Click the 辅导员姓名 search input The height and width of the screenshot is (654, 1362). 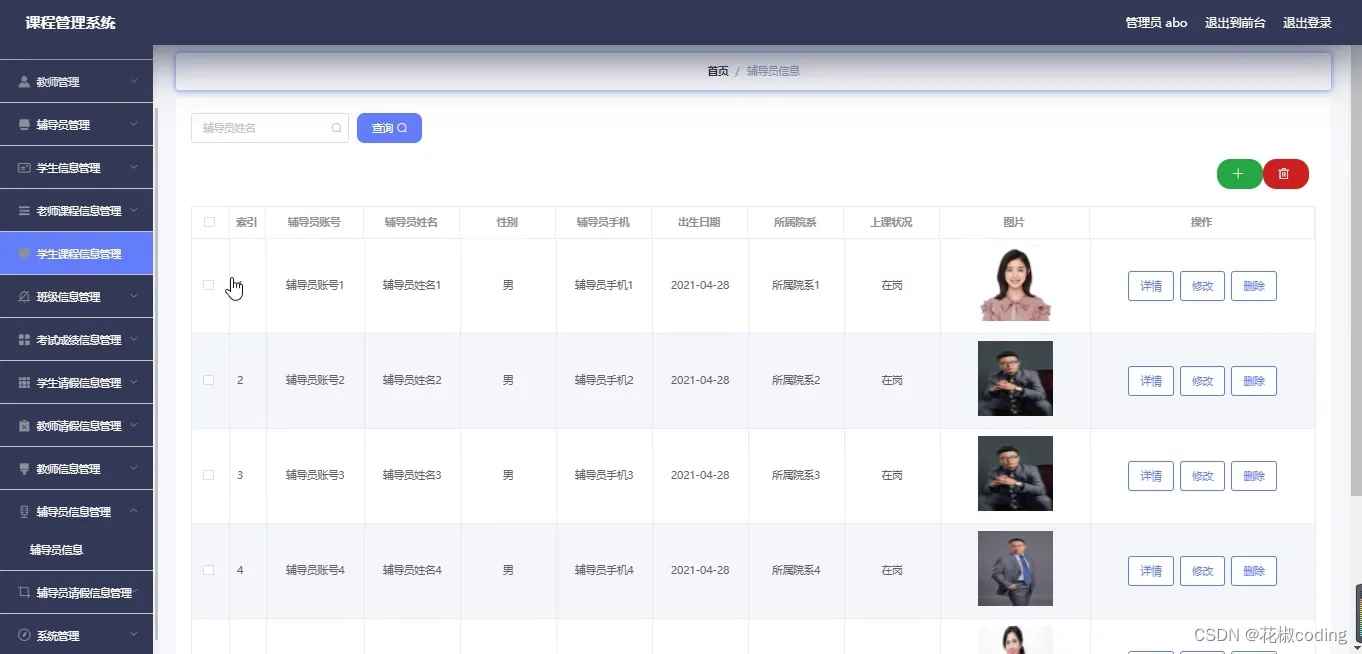point(270,128)
